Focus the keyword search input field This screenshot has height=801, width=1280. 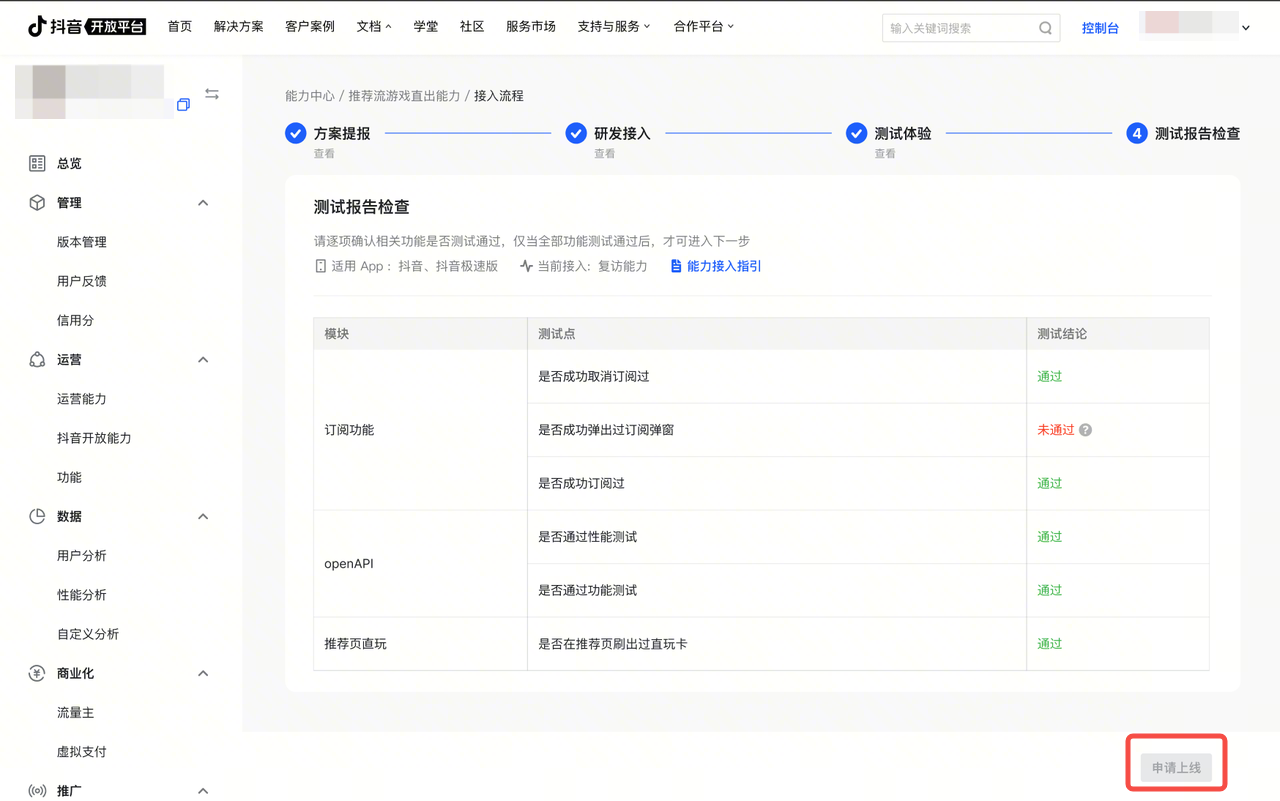(x=960, y=28)
